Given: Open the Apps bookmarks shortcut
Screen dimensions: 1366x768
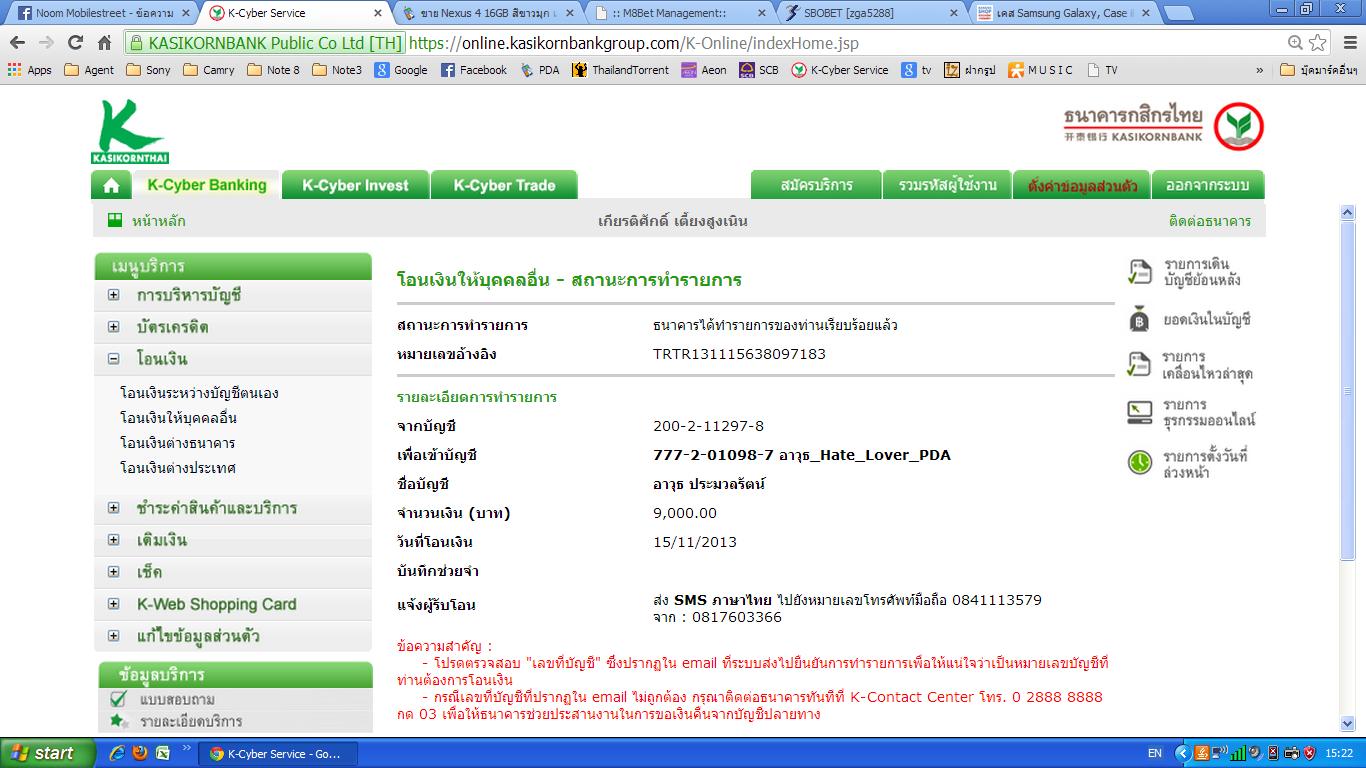Looking at the screenshot, I should point(30,70).
